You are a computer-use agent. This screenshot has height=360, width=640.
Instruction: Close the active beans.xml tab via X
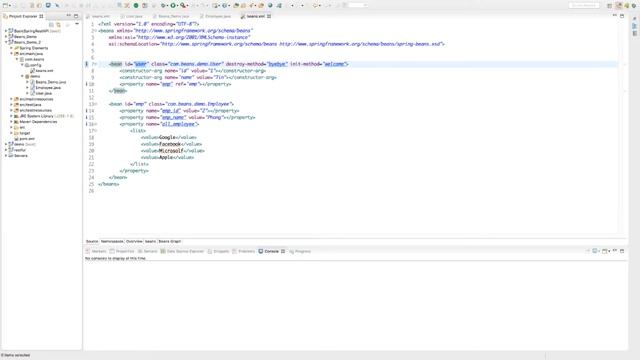pyautogui.click(x=269, y=16)
